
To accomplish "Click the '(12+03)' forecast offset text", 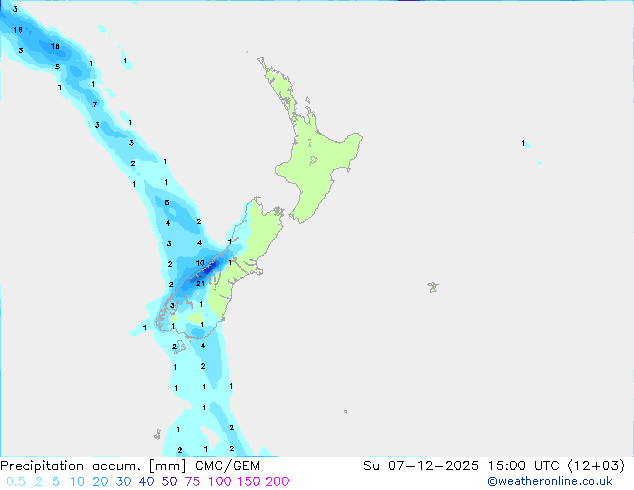I will pyautogui.click(x=596, y=466).
